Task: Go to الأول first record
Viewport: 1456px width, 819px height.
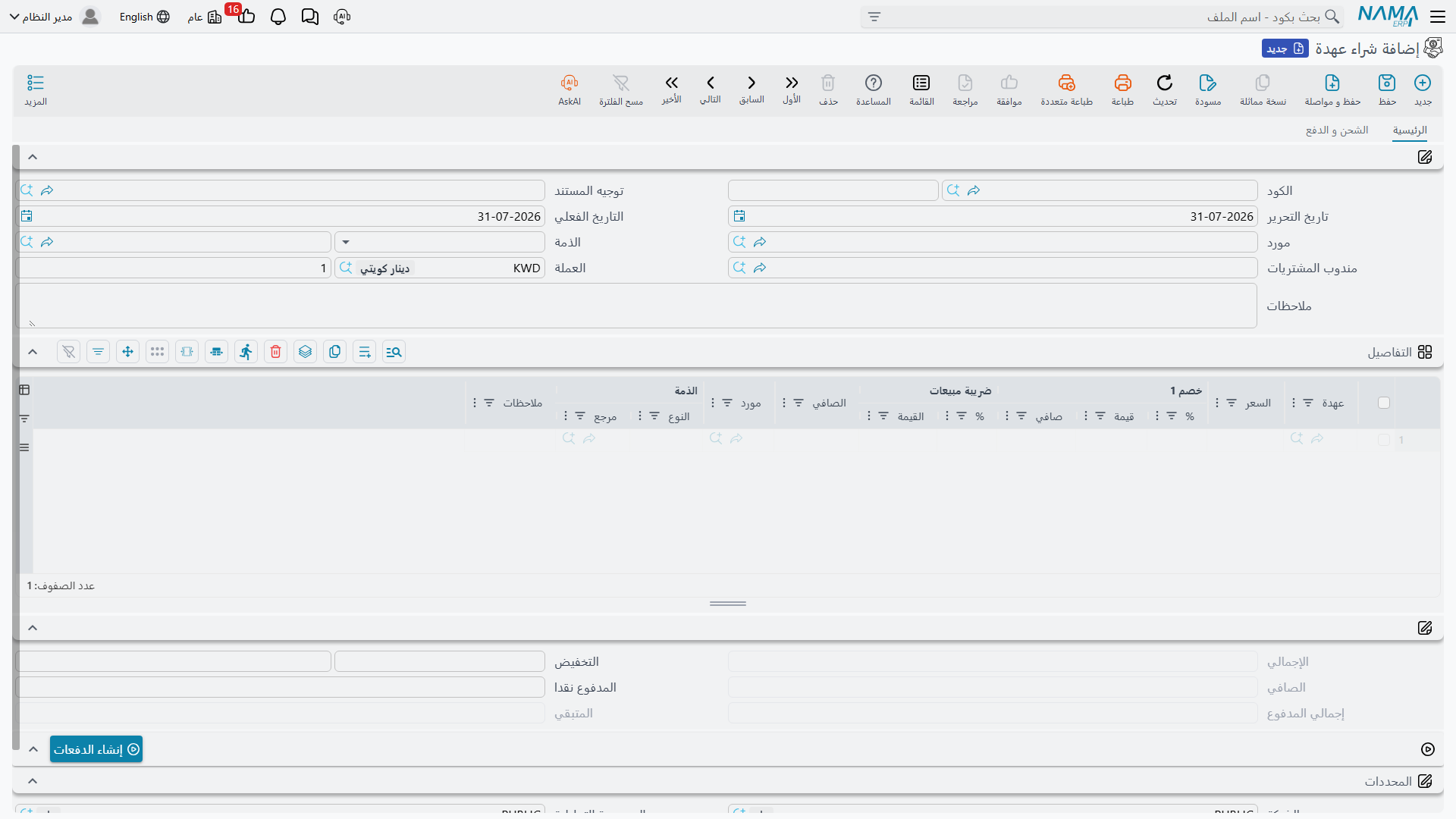Action: tap(792, 83)
